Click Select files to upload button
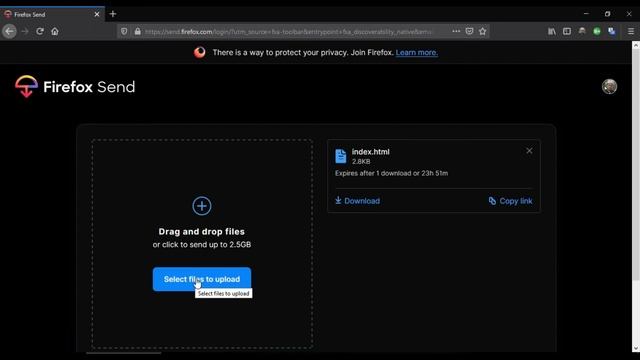640x360 pixels. [202, 279]
